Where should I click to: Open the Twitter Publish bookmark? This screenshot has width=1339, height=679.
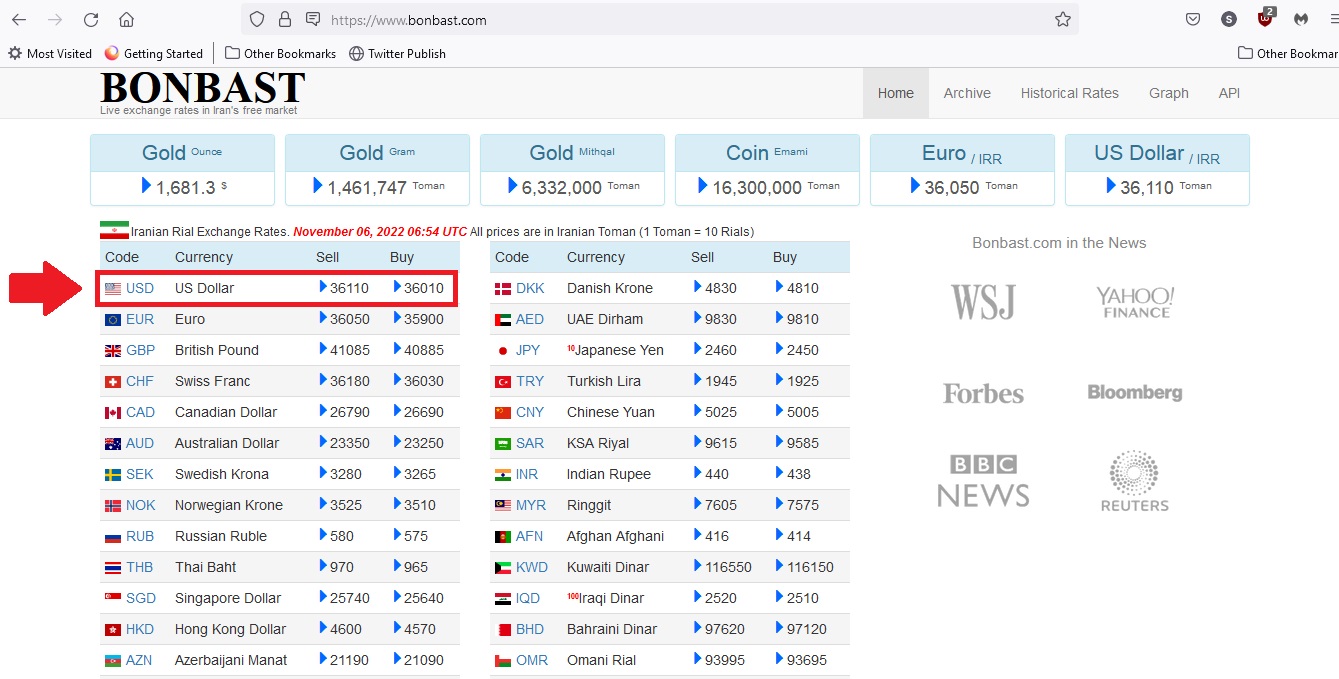397,54
